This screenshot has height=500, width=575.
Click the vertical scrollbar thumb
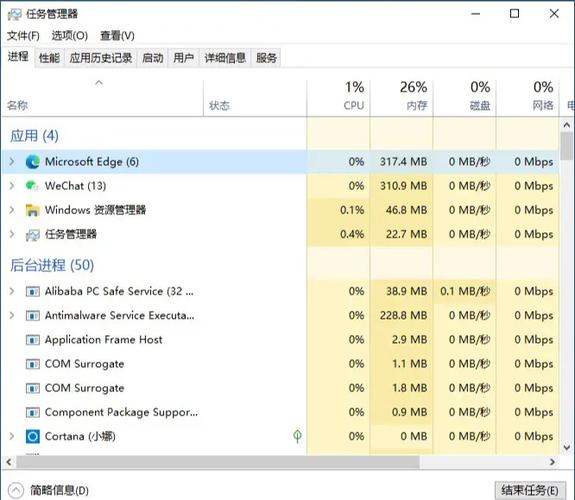(567, 146)
